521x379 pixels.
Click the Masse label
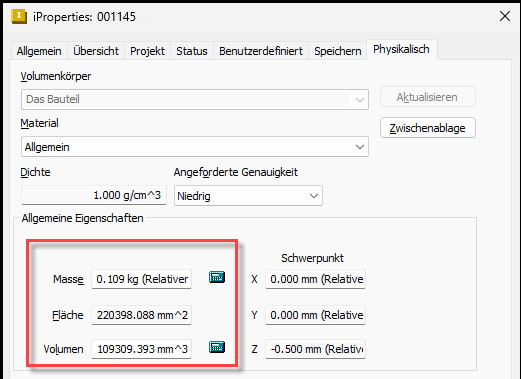[x=68, y=279]
